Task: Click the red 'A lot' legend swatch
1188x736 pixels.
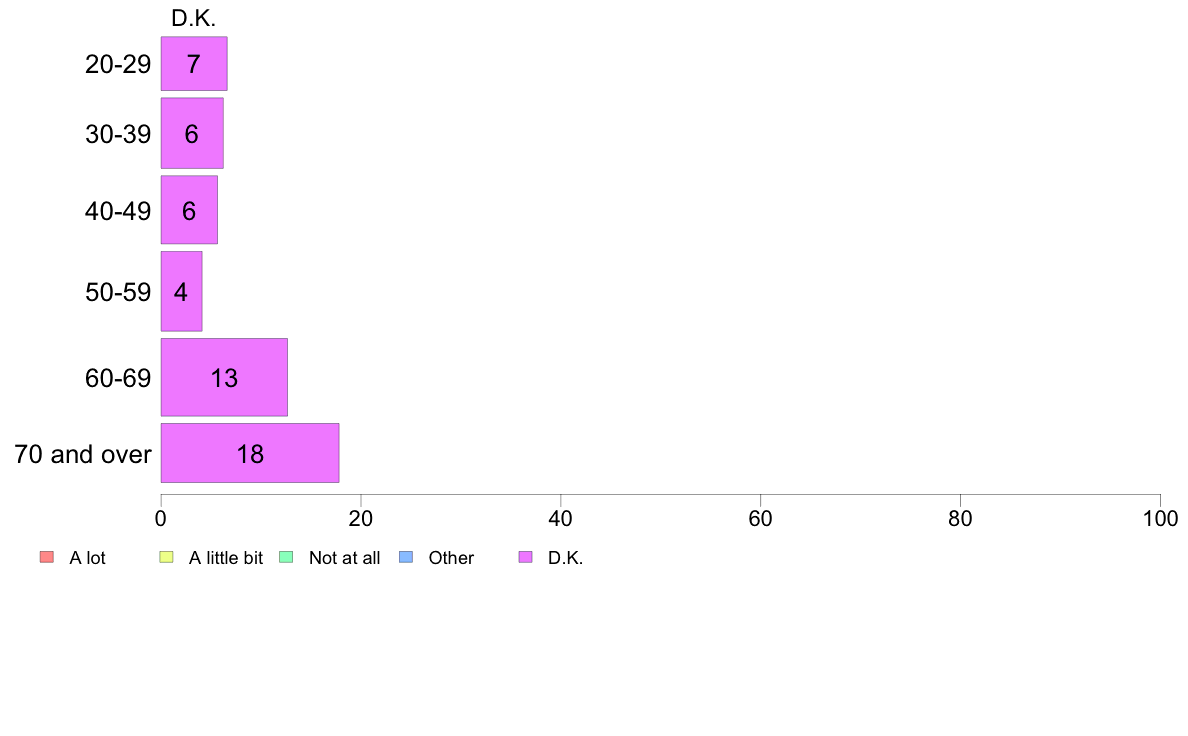Action: point(47,557)
